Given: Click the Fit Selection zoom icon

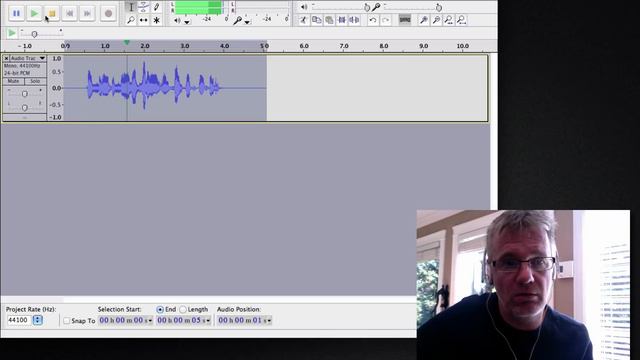Looking at the screenshot, I should pos(449,20).
